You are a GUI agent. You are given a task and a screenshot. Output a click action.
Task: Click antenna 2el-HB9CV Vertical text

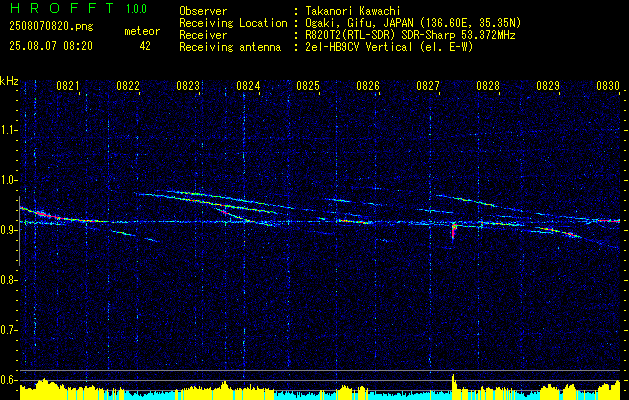click(388, 47)
